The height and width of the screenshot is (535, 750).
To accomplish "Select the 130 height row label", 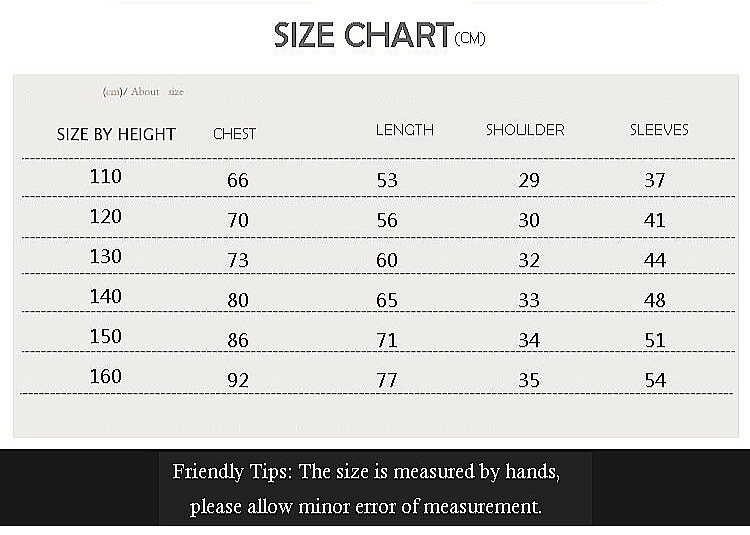I will pyautogui.click(x=105, y=257).
